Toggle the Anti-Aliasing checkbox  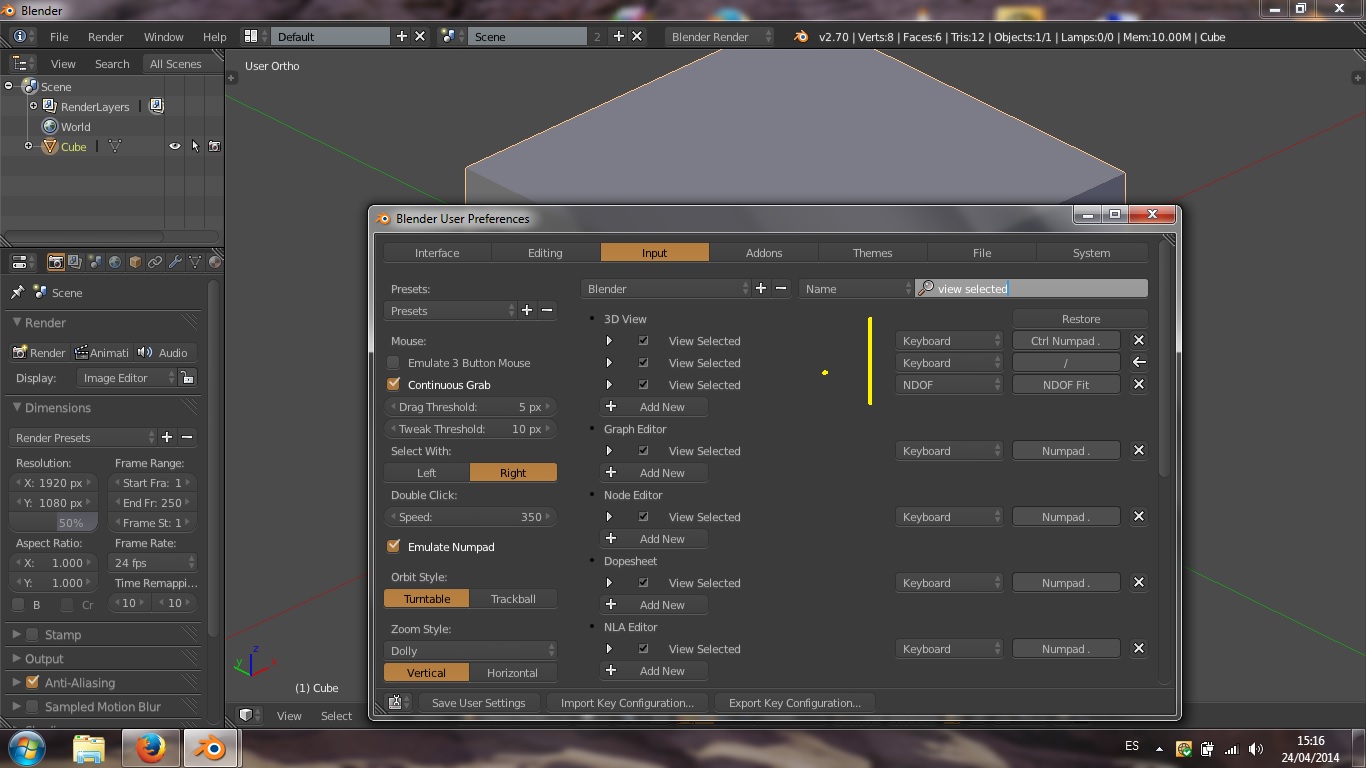pyautogui.click(x=32, y=682)
